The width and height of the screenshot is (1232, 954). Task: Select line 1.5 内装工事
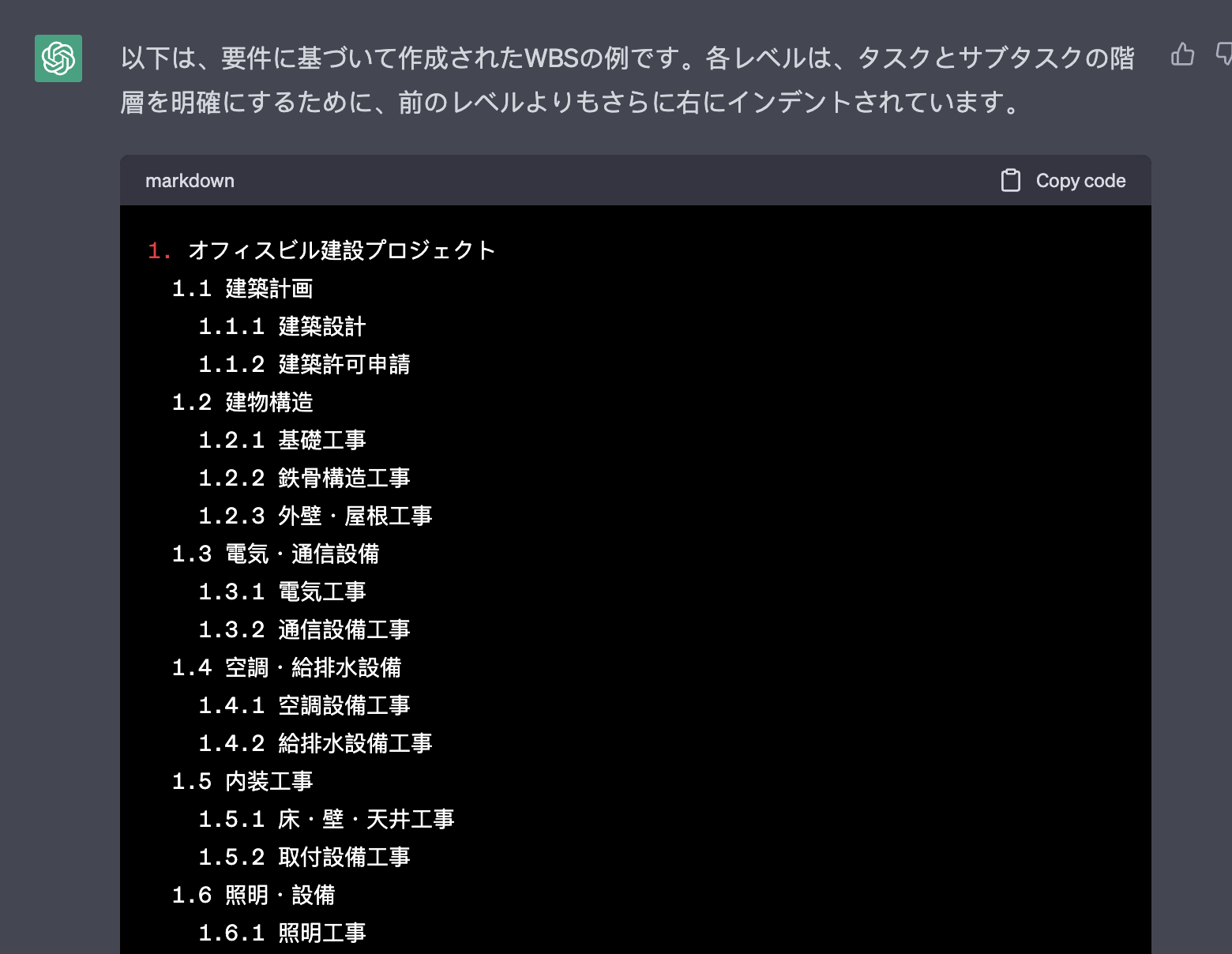tap(242, 781)
